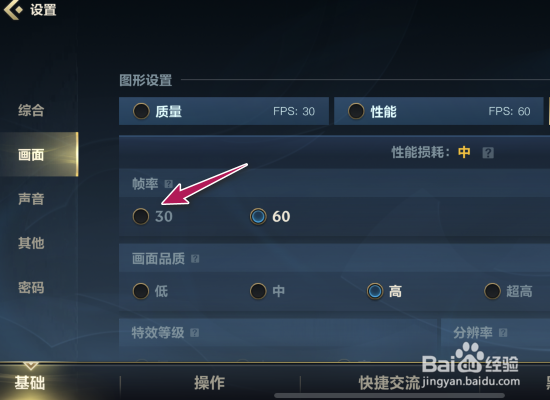Choose the 性能 FPS 60 preset

point(438,111)
